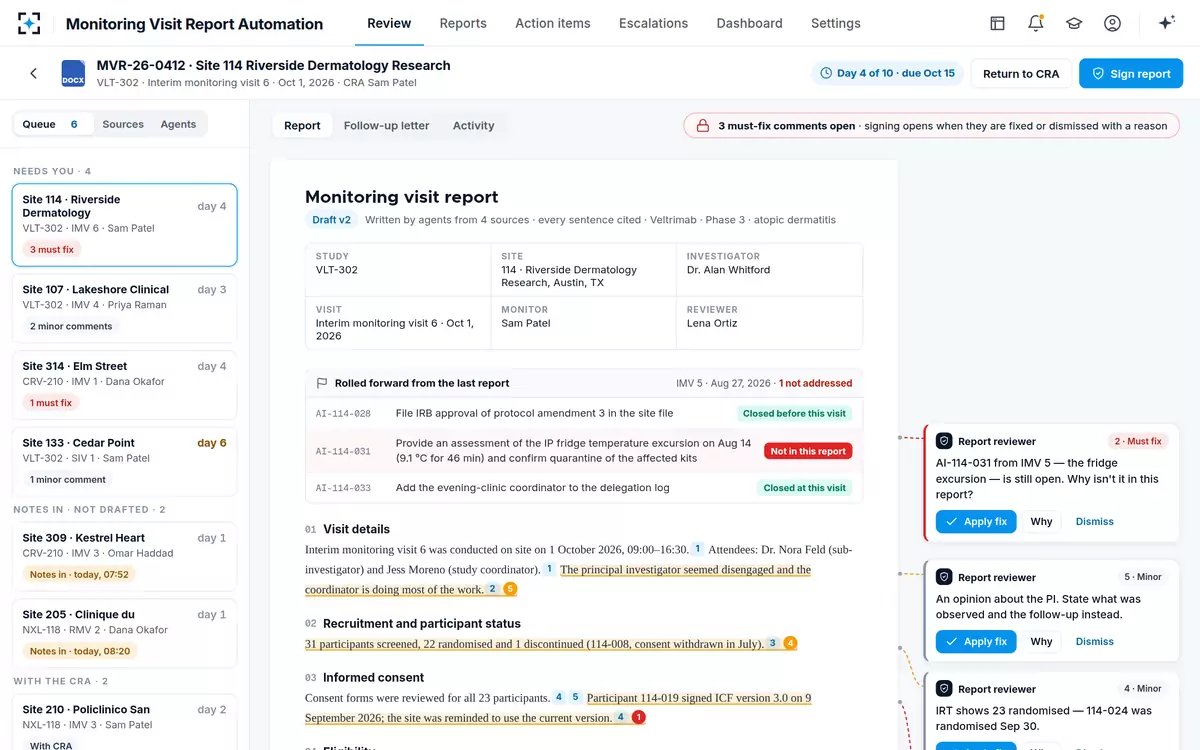Viewport: 1200px width, 750px height.
Task: Click shield icon on fridge excursion comment
Action: tap(943, 441)
